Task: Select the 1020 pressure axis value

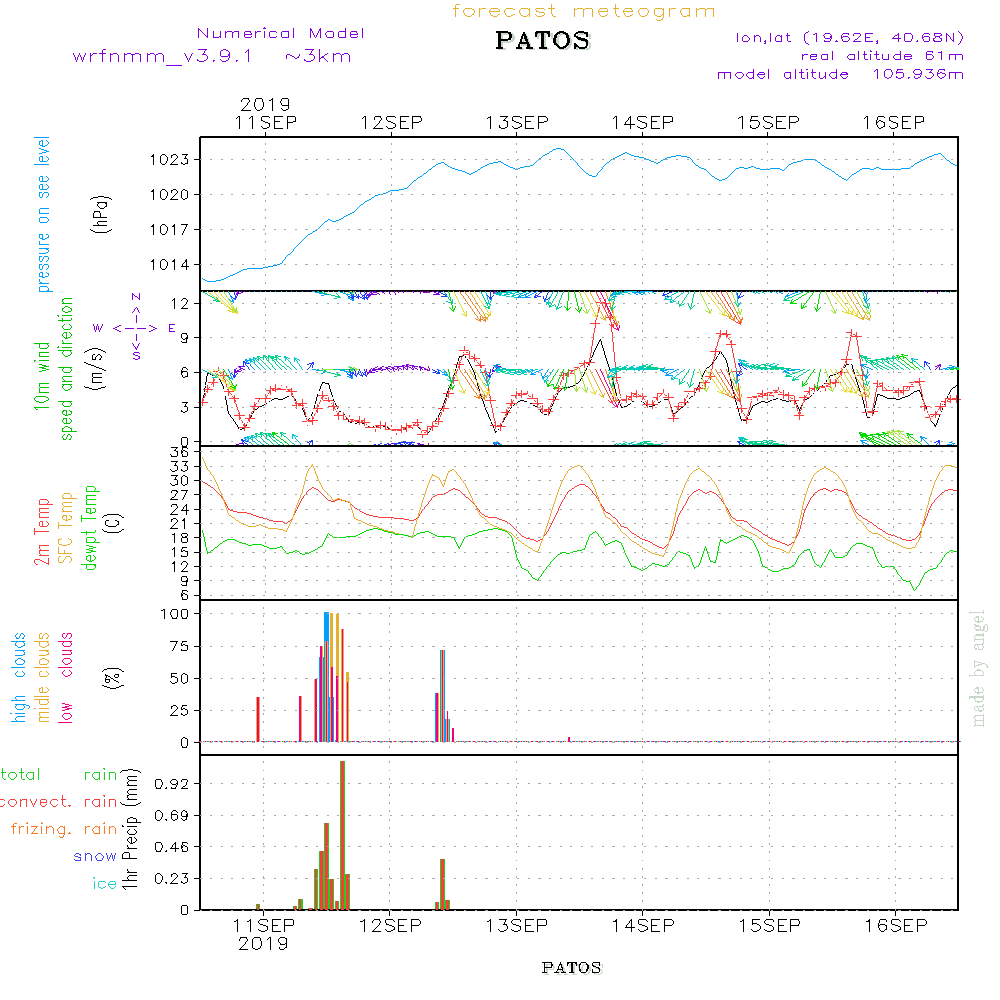Action: click(x=170, y=195)
